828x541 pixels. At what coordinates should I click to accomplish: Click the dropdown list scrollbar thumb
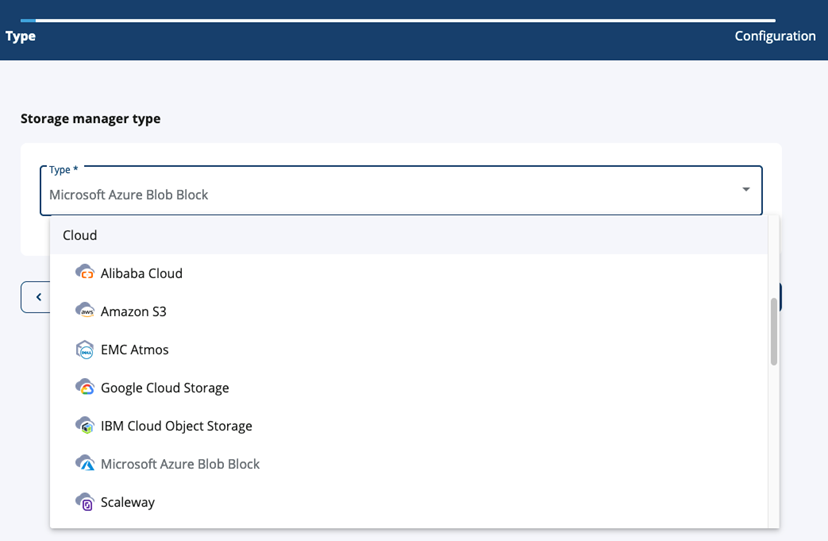(774, 331)
